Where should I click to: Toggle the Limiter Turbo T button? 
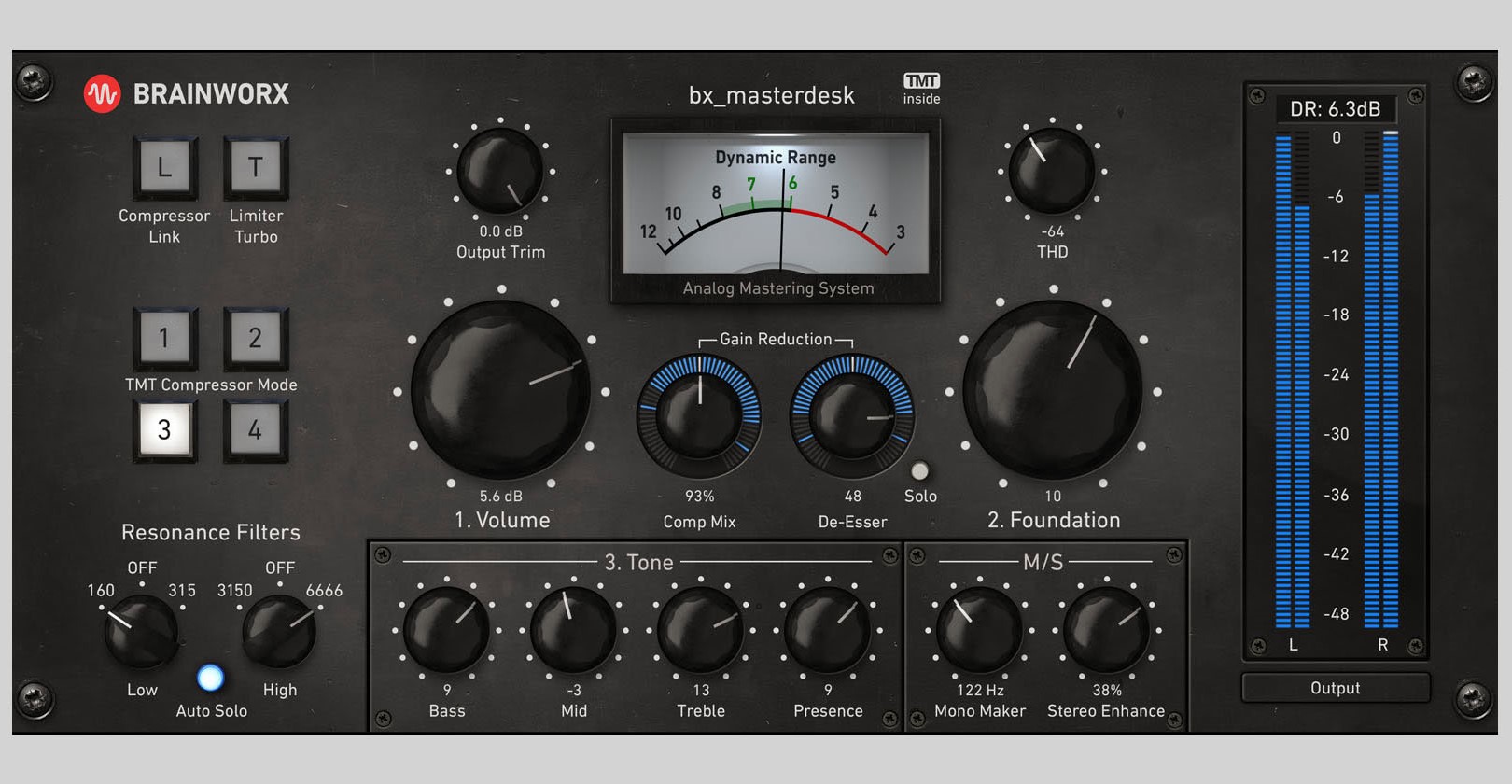tap(255, 168)
